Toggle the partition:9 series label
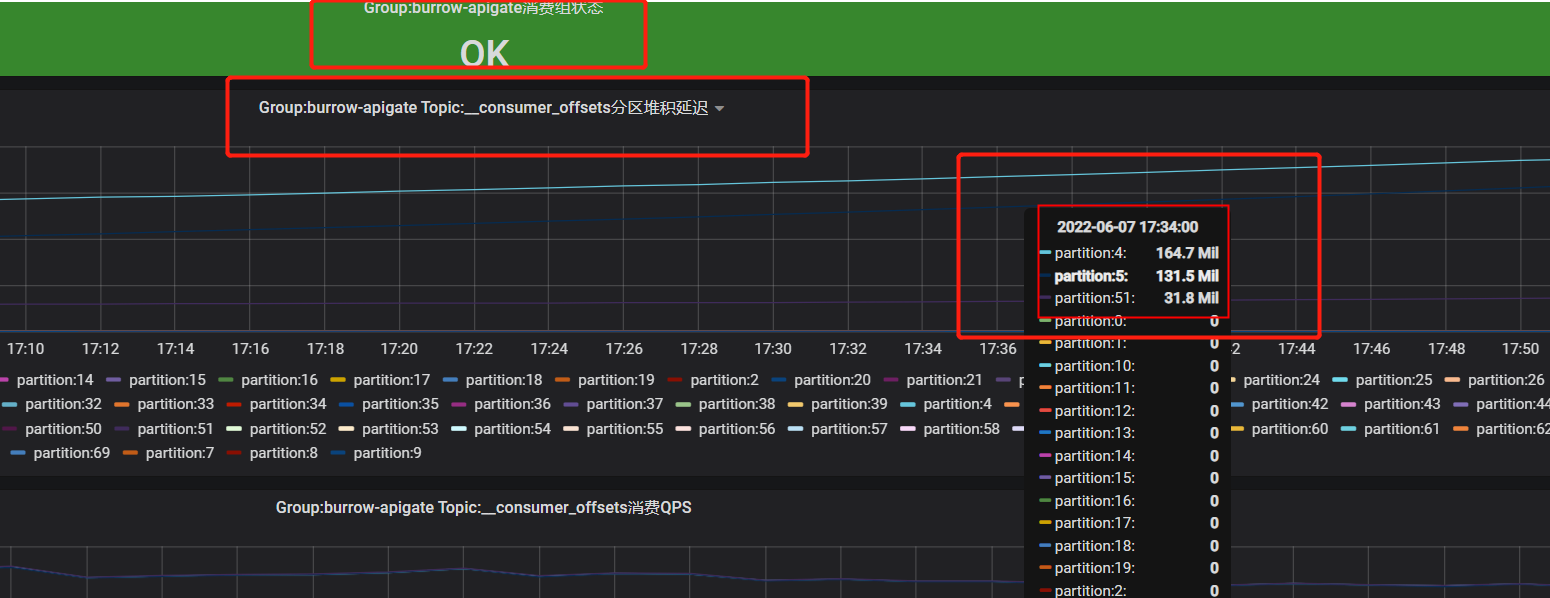This screenshot has width=1550, height=598. point(387,453)
